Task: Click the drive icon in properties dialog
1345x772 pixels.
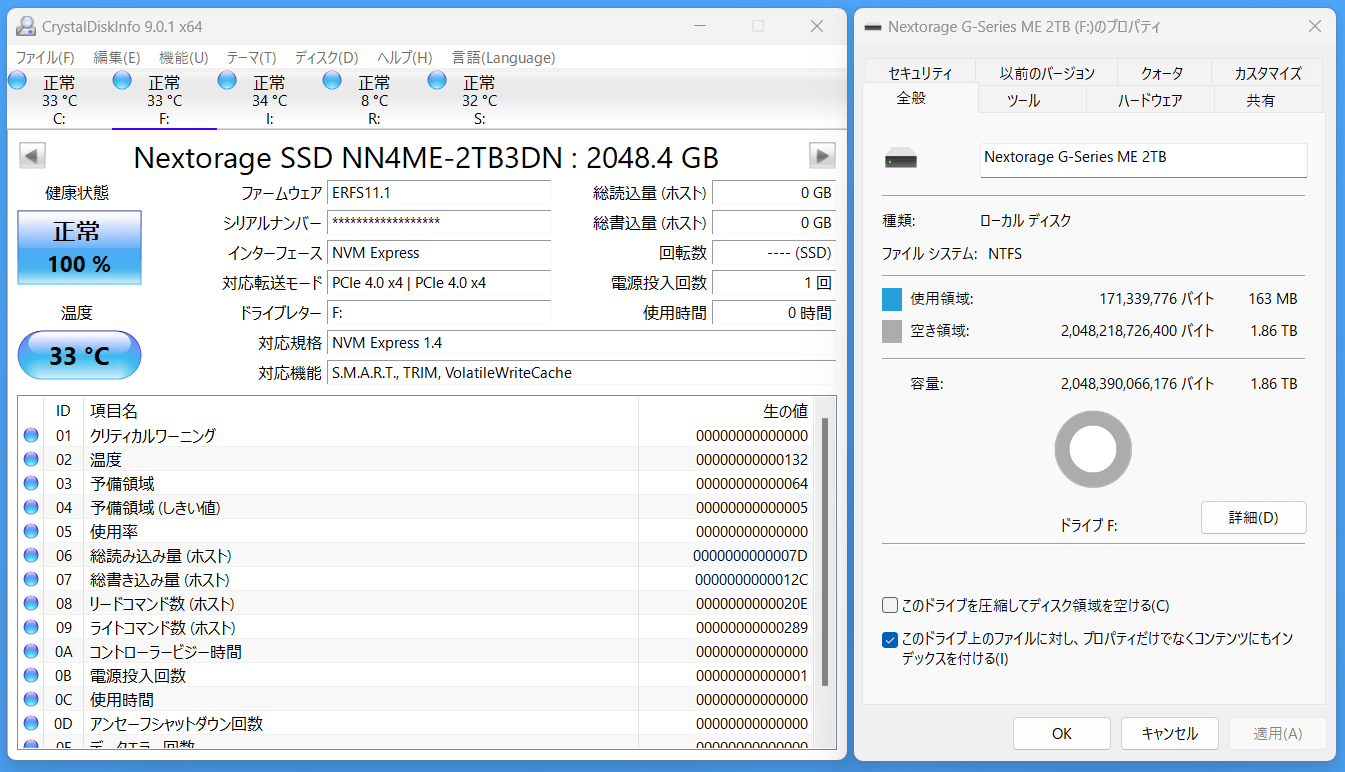Action: click(900, 159)
